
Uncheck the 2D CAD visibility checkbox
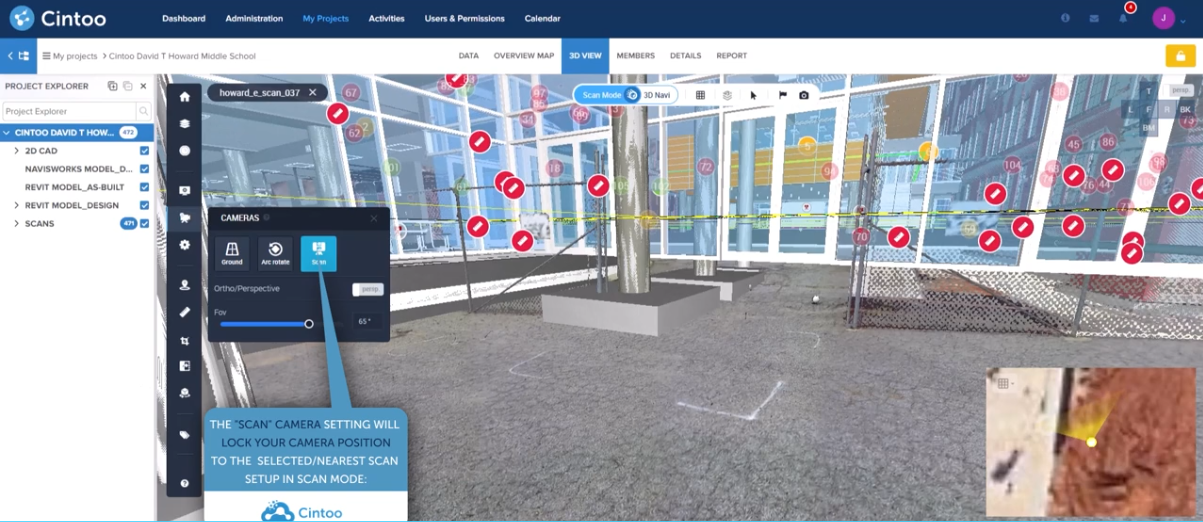[145, 151]
